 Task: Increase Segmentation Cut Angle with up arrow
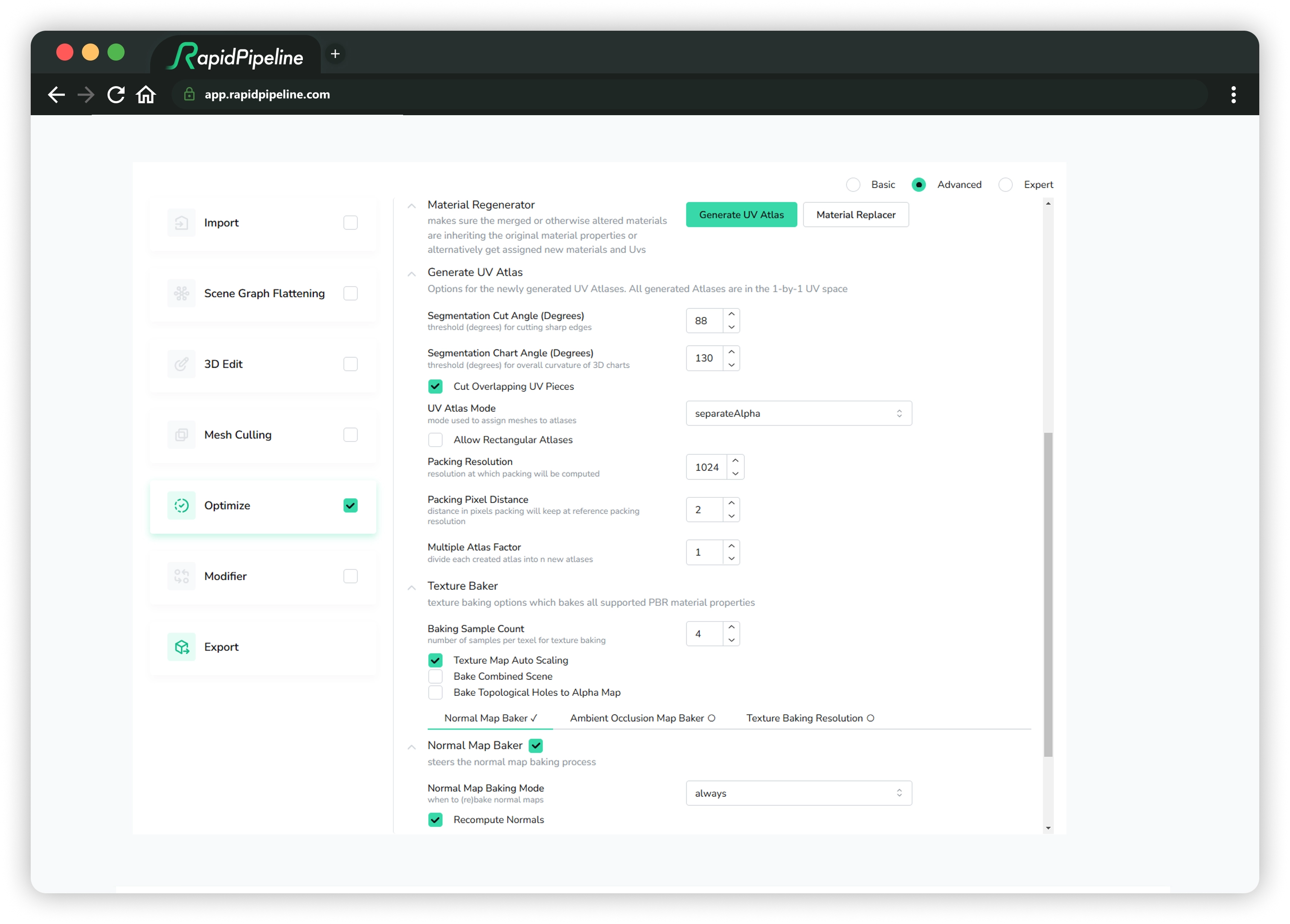coord(732,315)
